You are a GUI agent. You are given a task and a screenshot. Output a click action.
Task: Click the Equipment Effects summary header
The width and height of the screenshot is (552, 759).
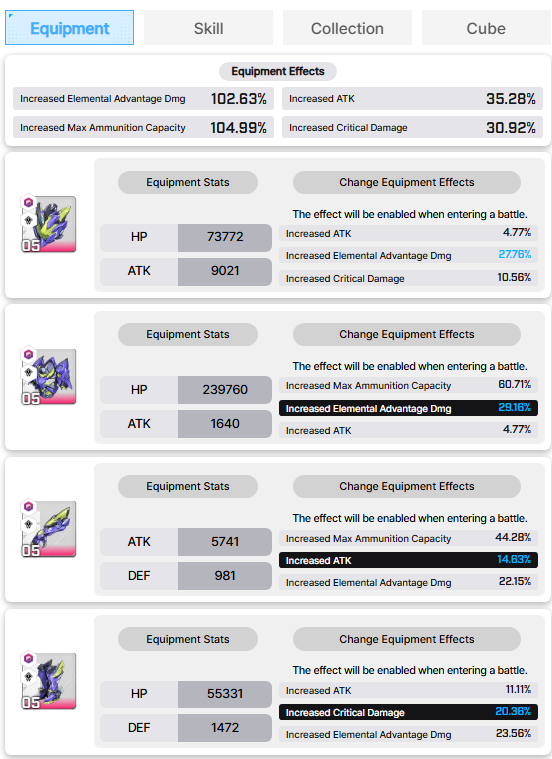pos(278,71)
